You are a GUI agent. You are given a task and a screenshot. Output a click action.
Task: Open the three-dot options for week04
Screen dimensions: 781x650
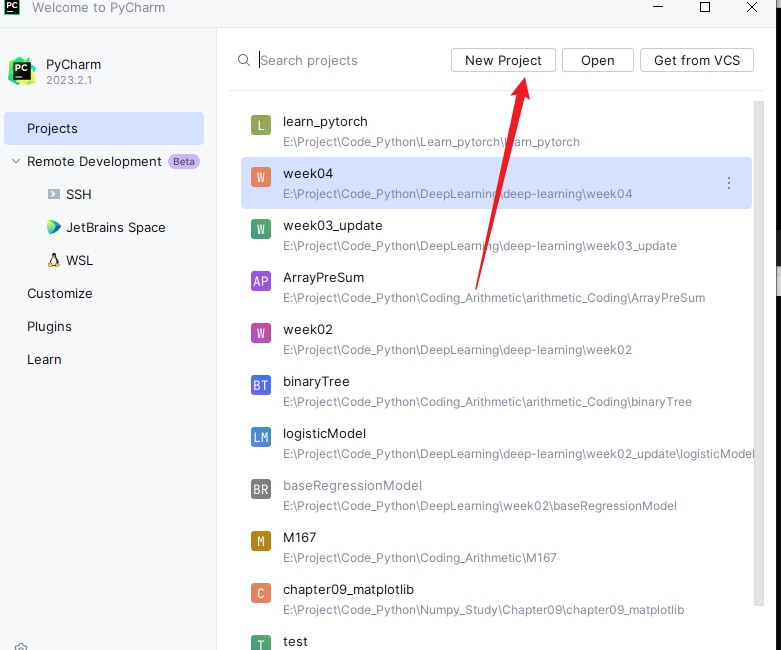(x=729, y=183)
